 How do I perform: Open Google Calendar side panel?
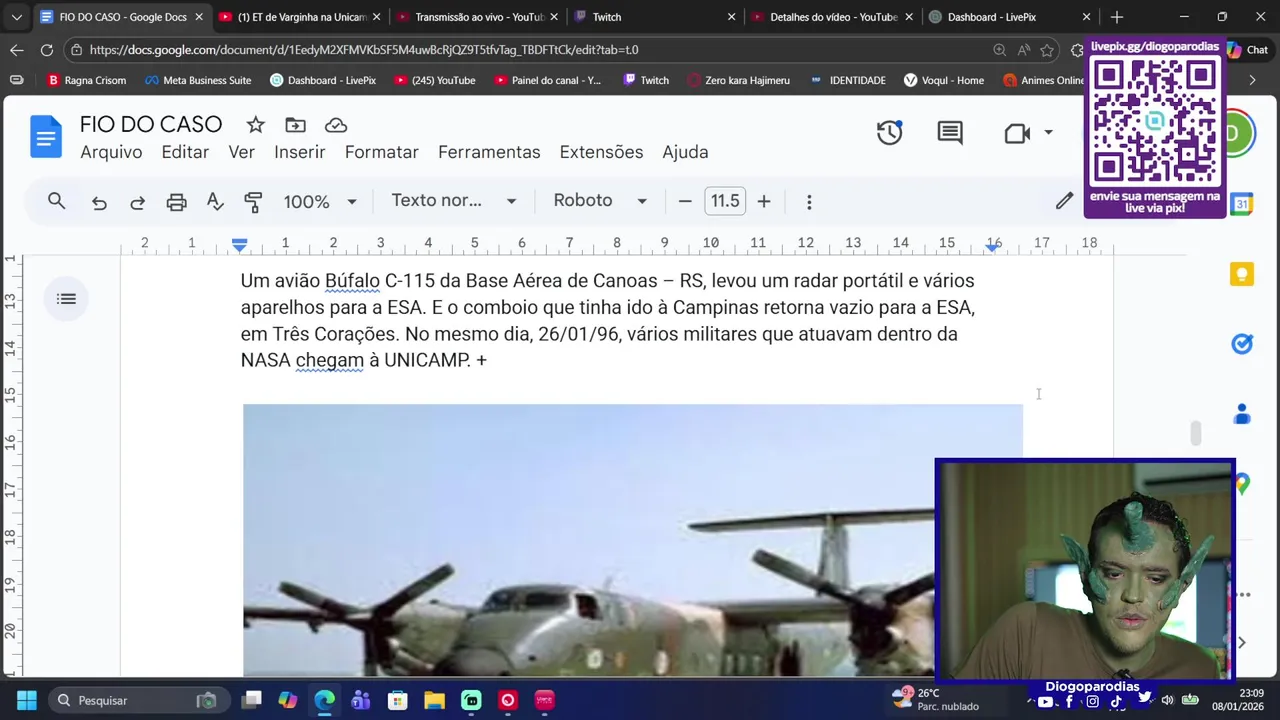[x=1242, y=204]
